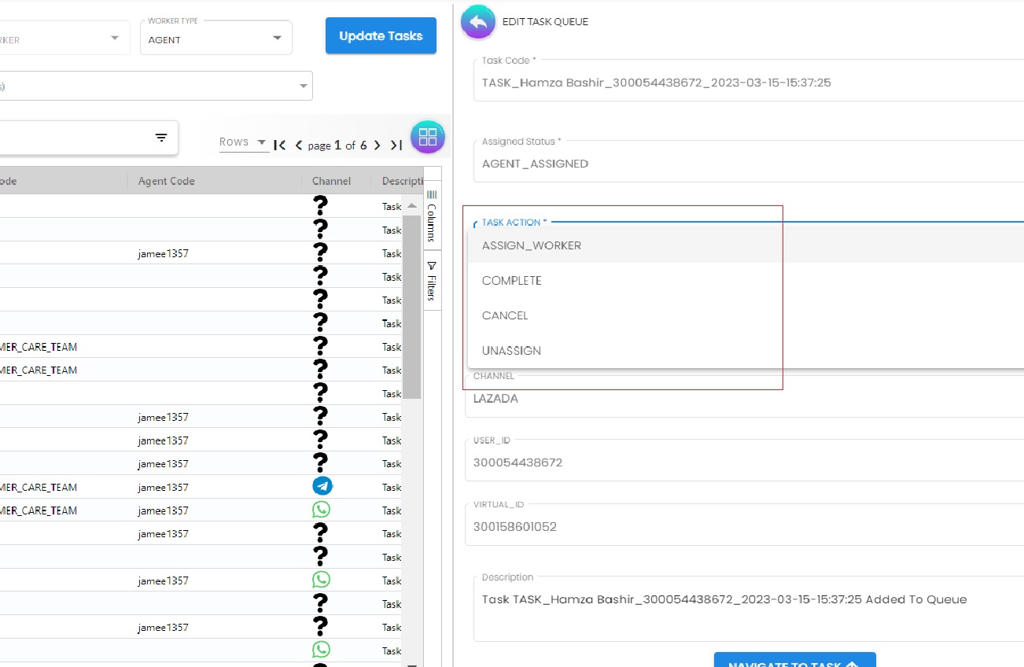Go to next page of table
Screen dimensions: 1024x667
coord(377,145)
